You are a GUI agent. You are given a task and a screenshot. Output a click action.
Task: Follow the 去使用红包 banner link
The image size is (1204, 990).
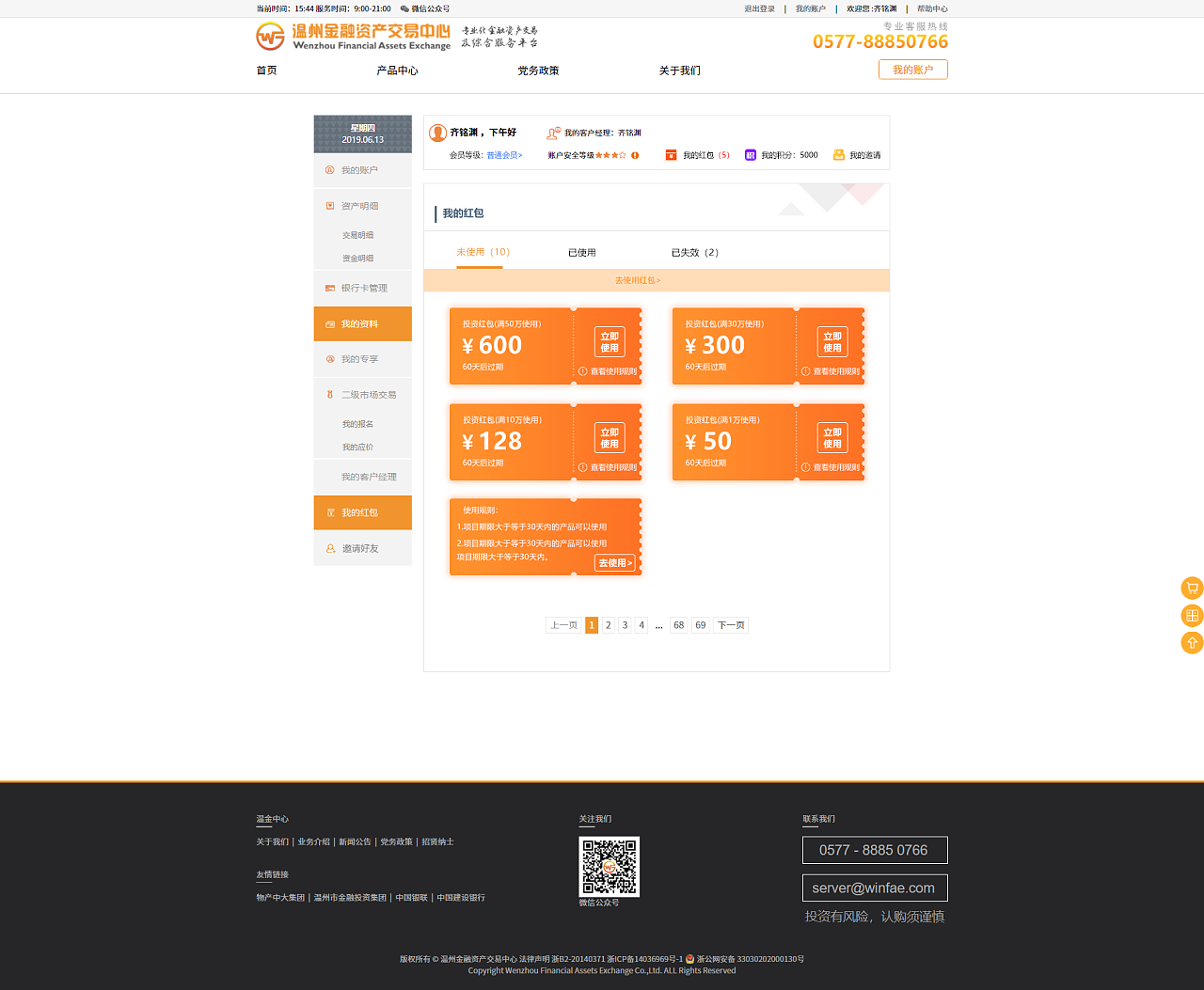click(x=638, y=280)
